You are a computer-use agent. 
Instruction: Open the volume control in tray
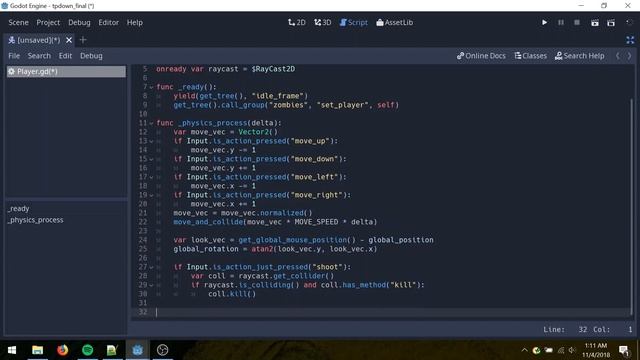pyautogui.click(x=572, y=350)
